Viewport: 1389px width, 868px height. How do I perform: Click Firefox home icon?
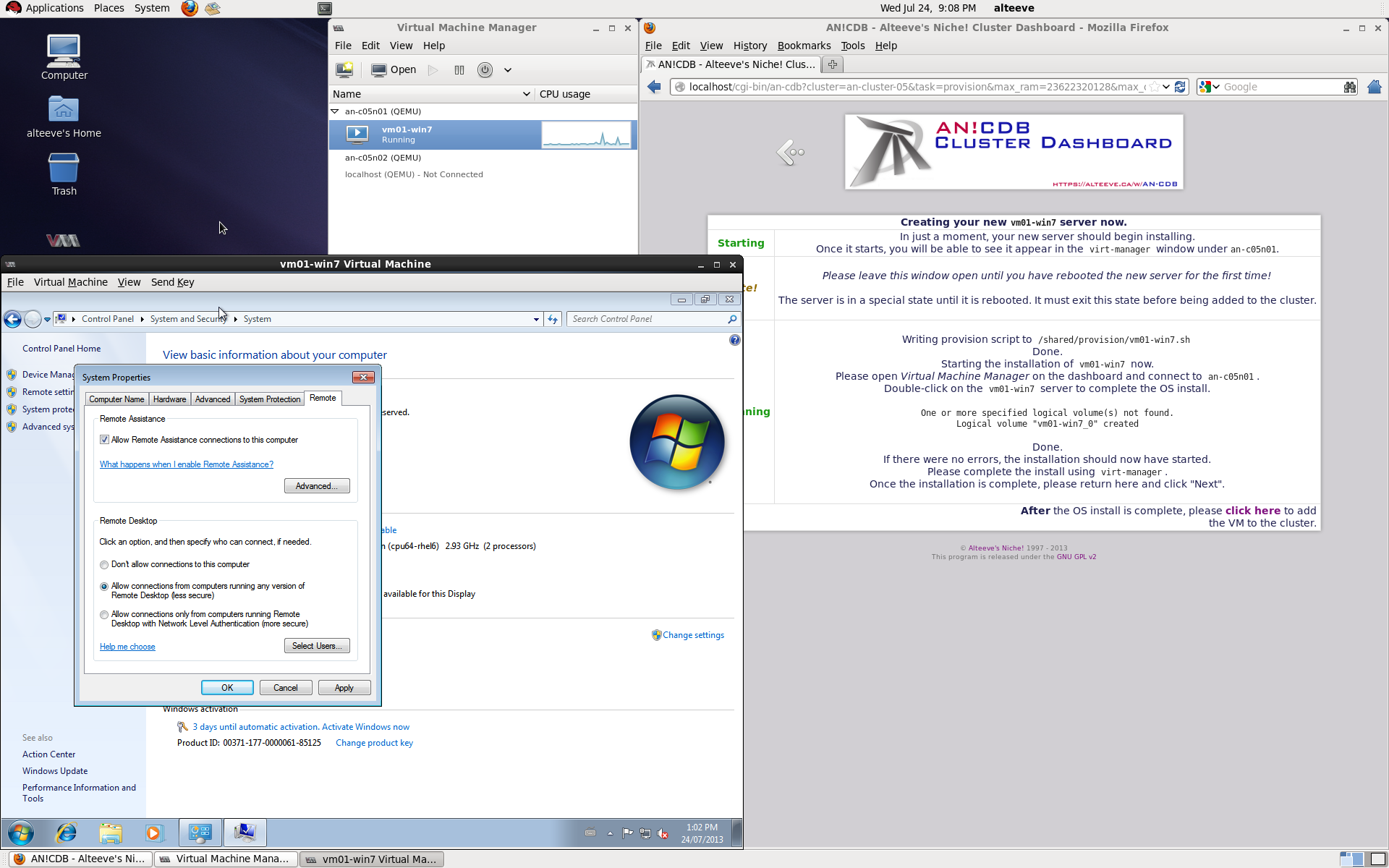(x=1374, y=87)
